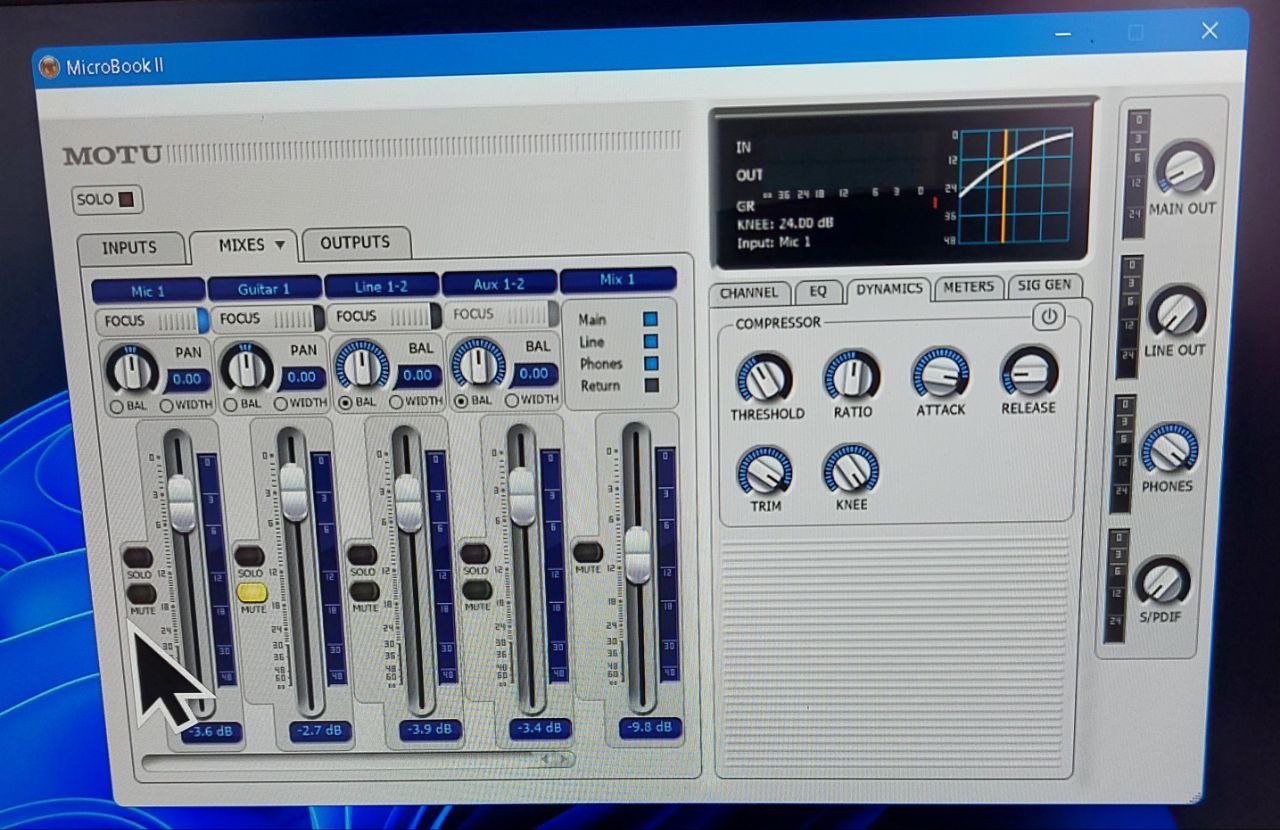Click the -2.7 dB Guitar 1 level field
Image resolution: width=1280 pixels, height=830 pixels.
tap(321, 731)
